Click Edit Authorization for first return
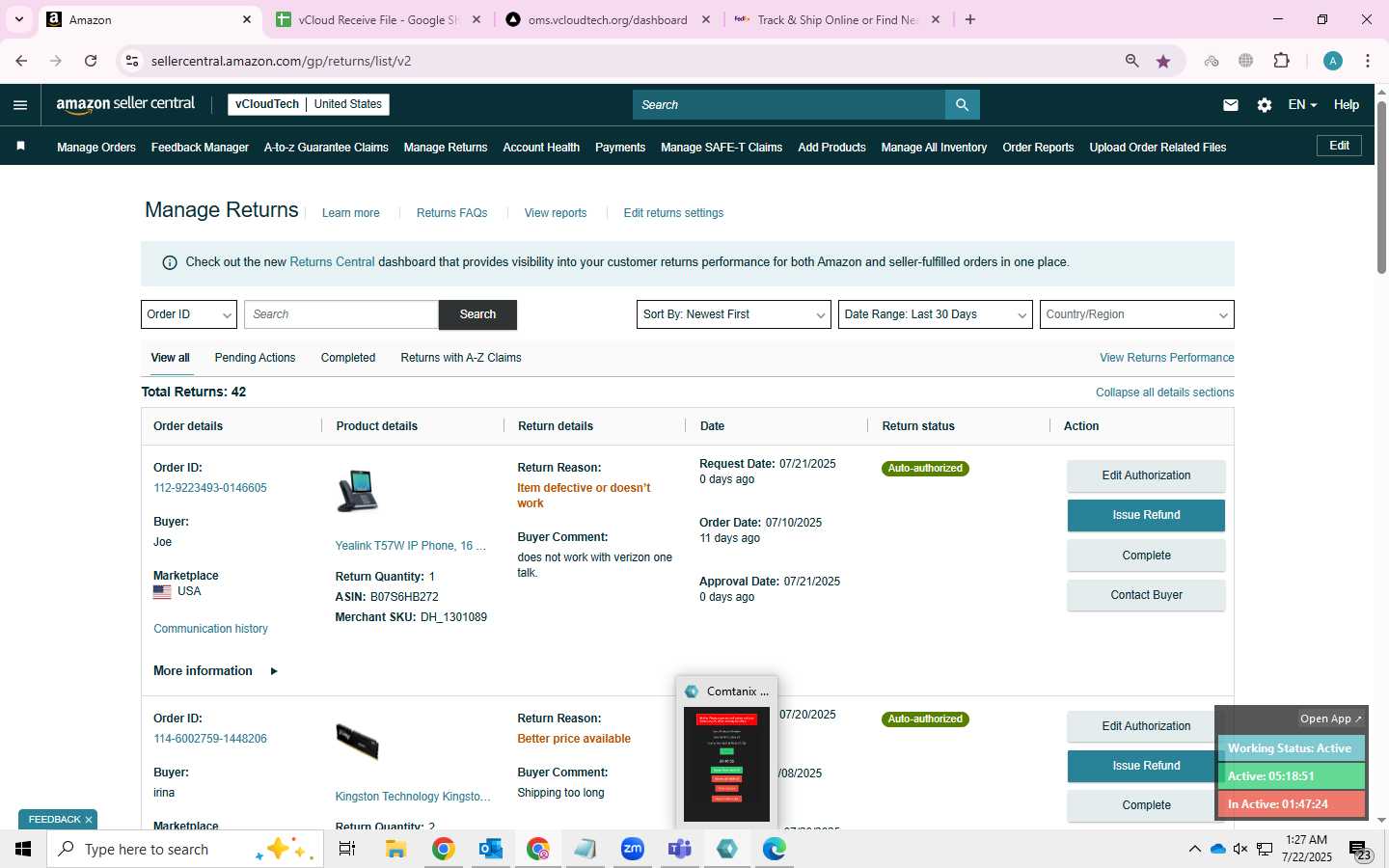Image resolution: width=1389 pixels, height=868 pixels. [1146, 475]
